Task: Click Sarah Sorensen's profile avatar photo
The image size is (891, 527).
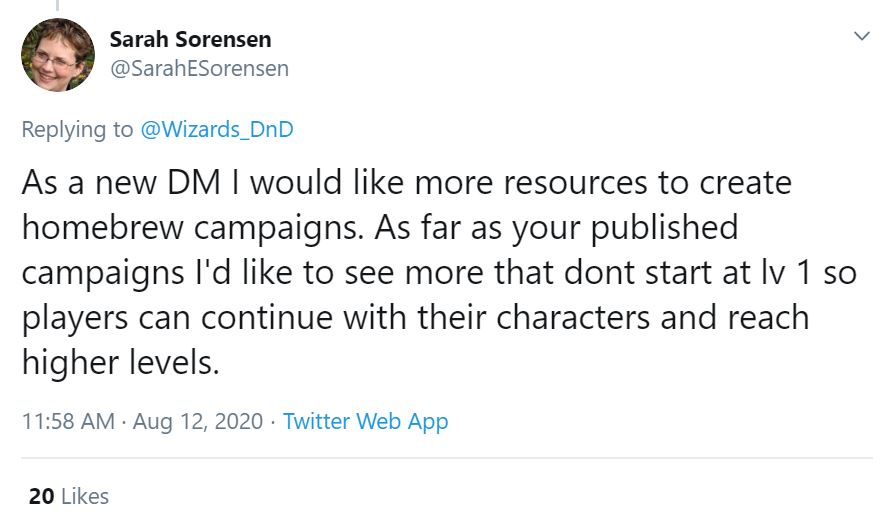Action: pyautogui.click(x=58, y=55)
